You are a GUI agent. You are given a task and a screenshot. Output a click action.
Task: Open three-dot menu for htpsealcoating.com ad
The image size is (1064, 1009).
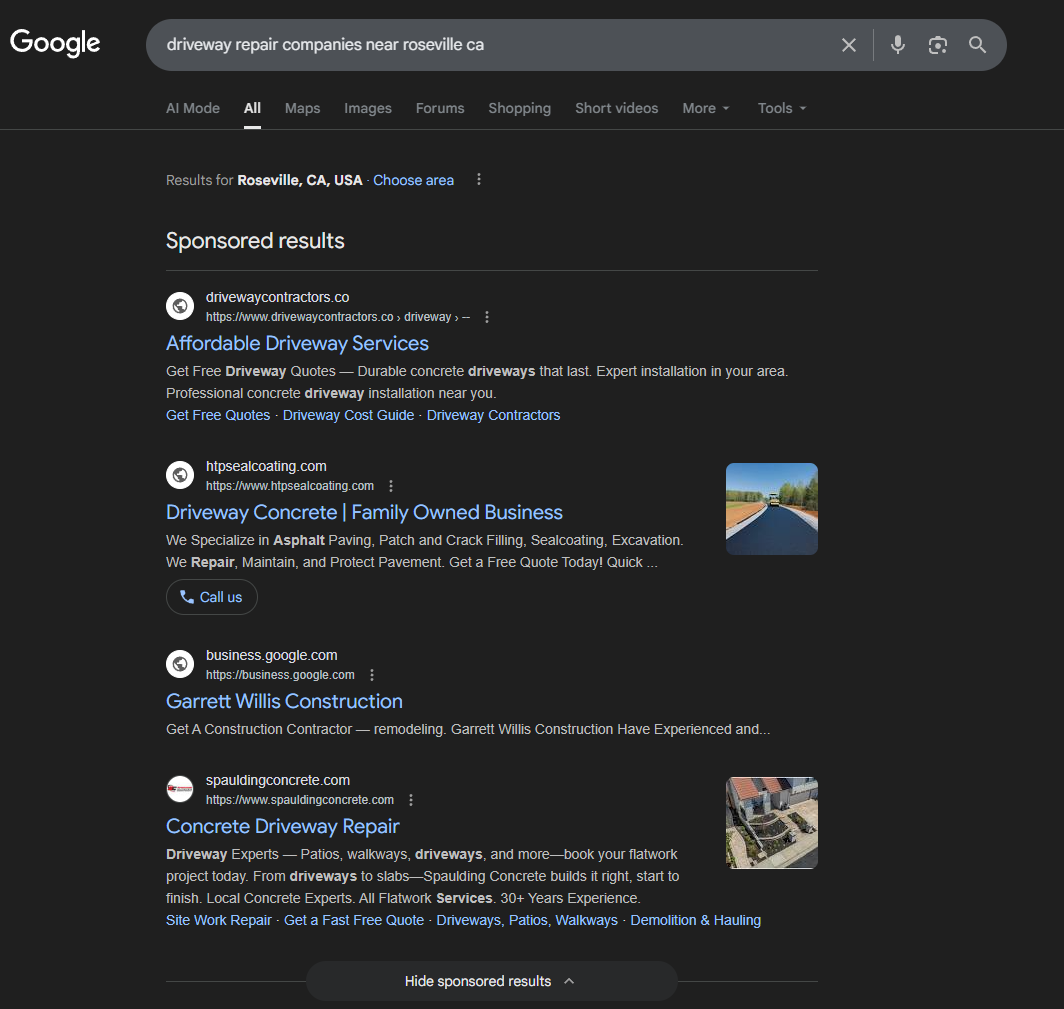point(391,486)
